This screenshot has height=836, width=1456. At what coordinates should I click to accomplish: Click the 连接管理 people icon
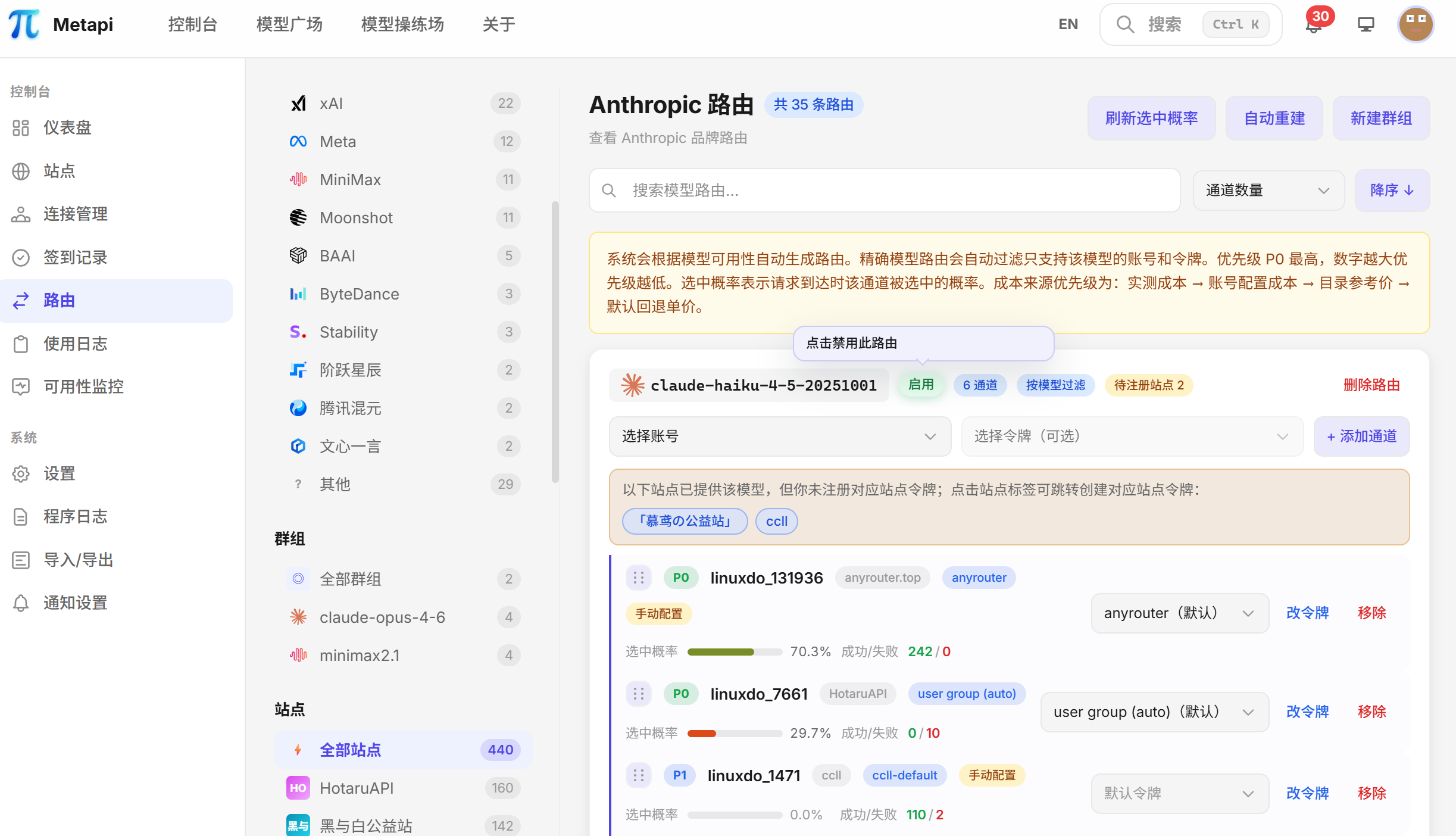click(x=21, y=214)
